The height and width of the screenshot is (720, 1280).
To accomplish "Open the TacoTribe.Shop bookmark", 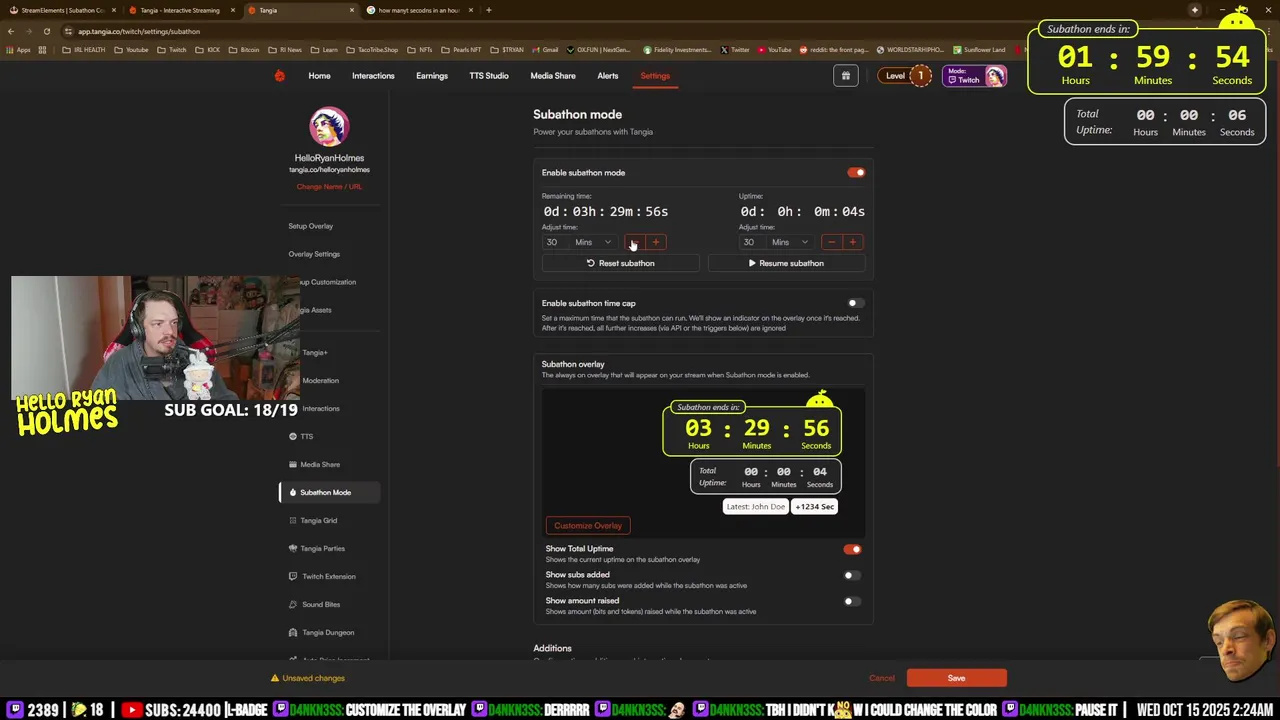I will 372,50.
